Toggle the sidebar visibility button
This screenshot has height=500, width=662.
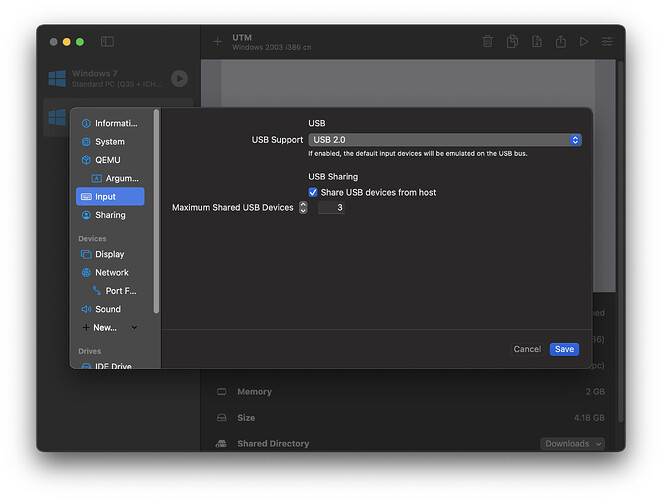(107, 42)
